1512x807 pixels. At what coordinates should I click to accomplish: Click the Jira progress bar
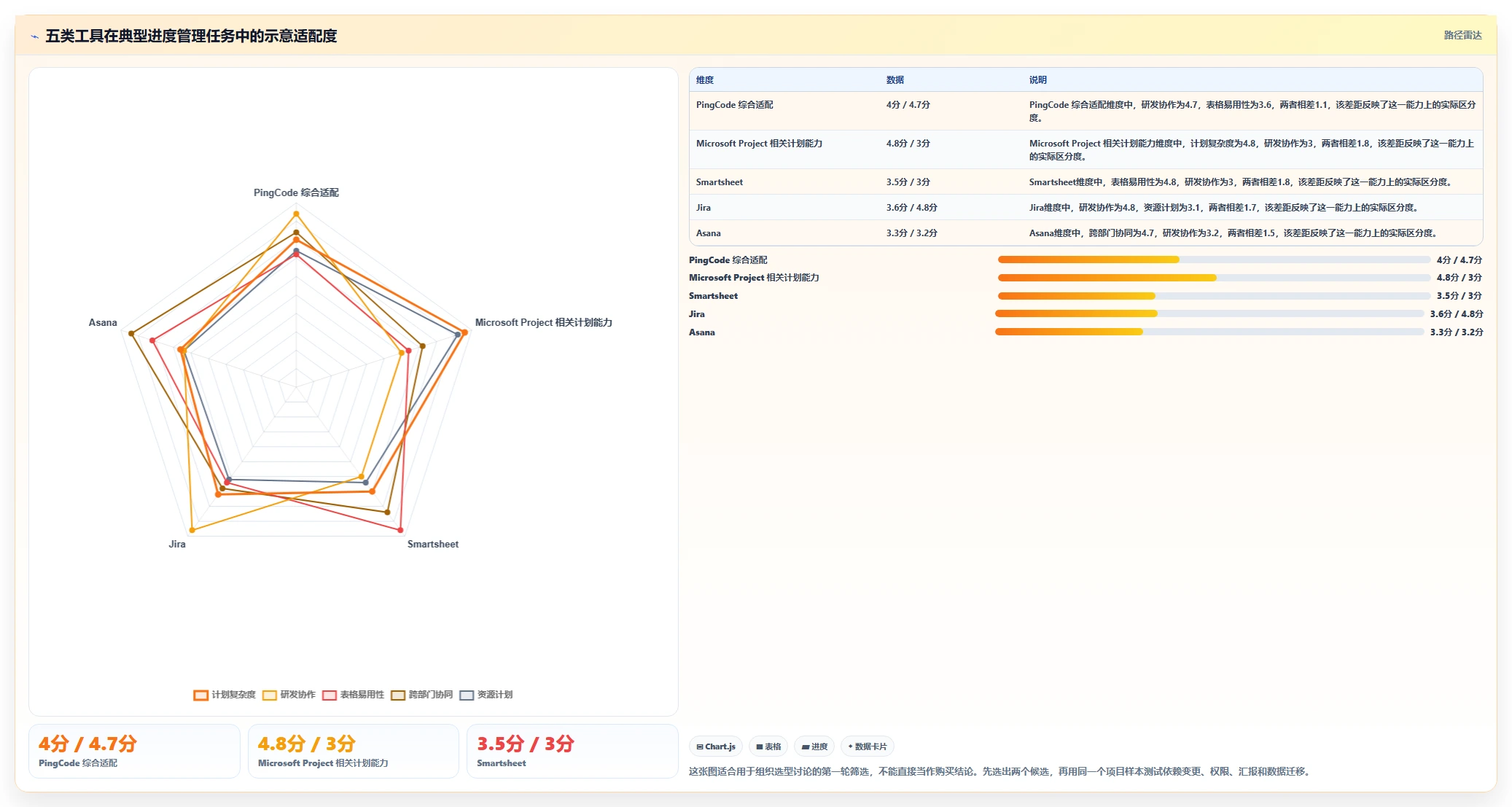(x=1209, y=314)
